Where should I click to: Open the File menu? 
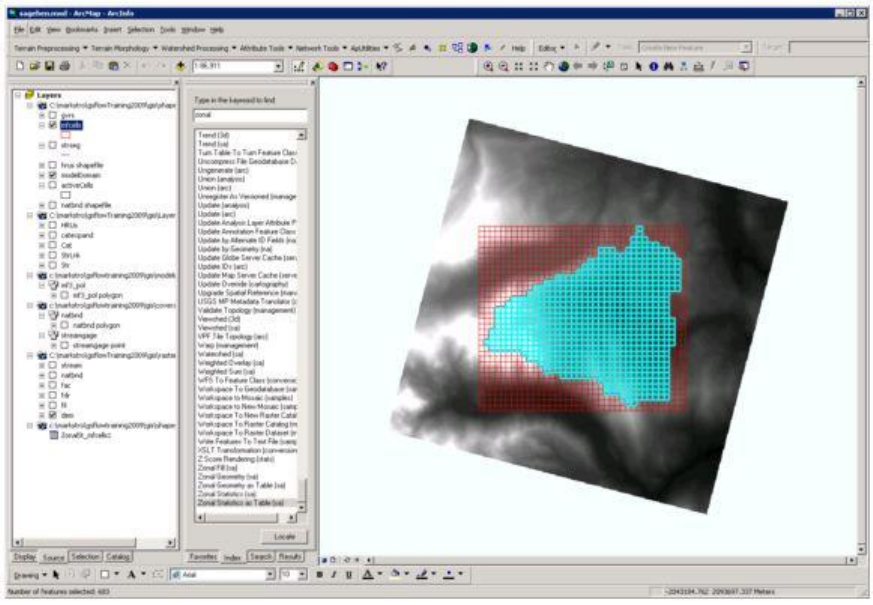pos(19,29)
